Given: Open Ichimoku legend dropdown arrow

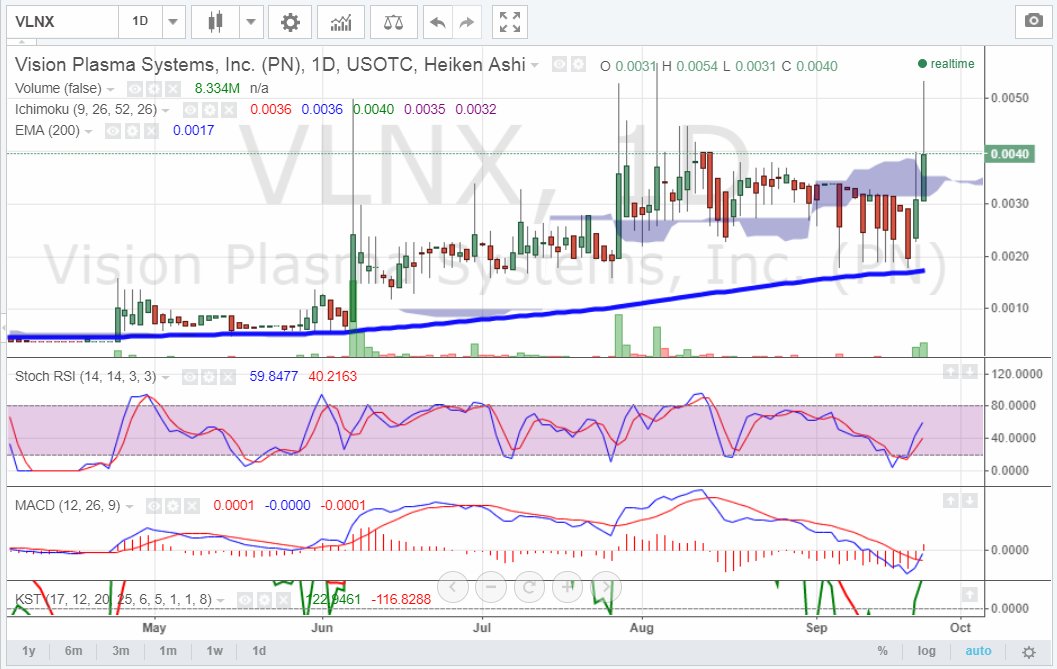Looking at the screenshot, I should [166, 110].
